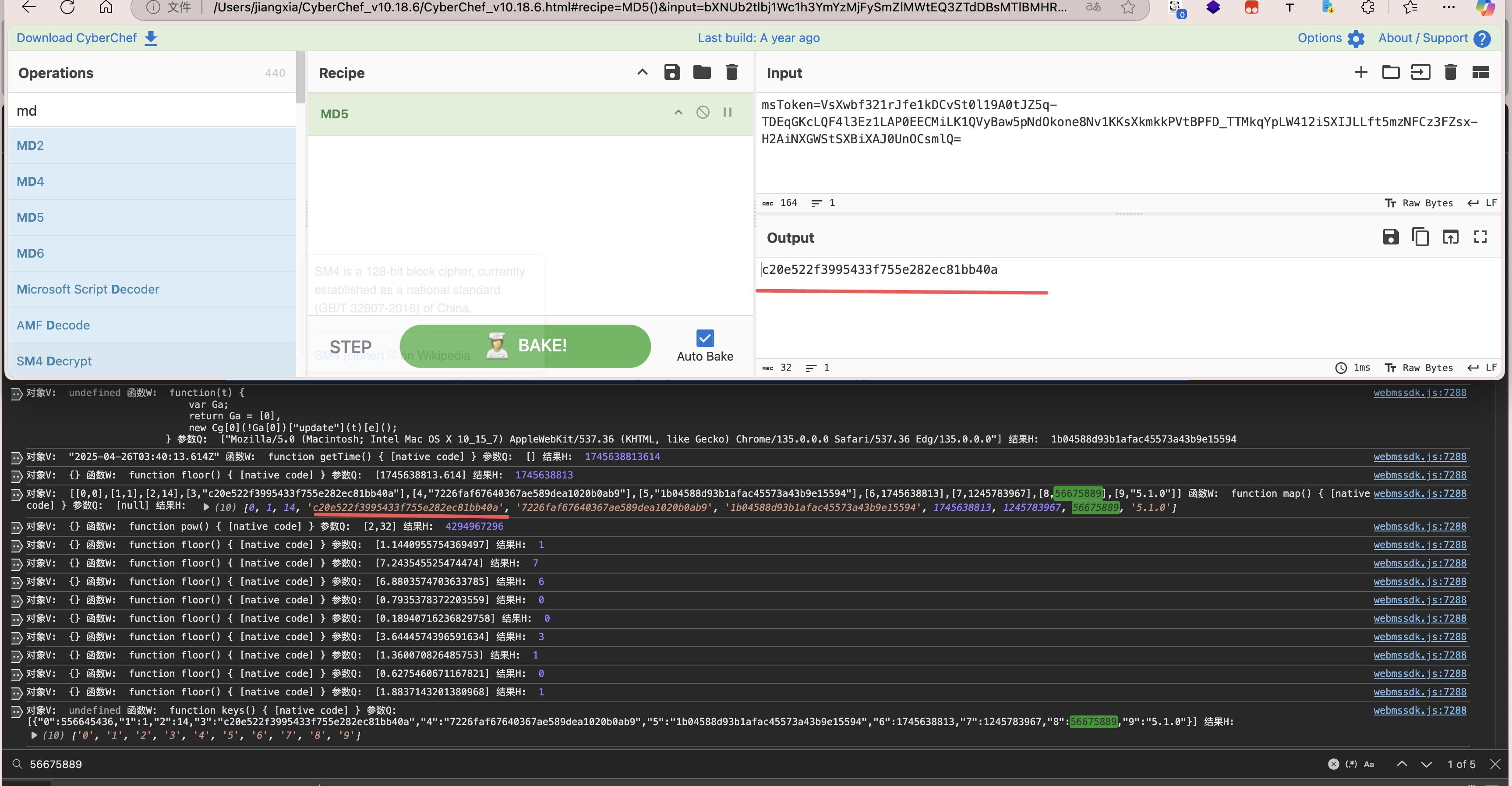
Task: Select MD5 in operations list
Action: click(x=152, y=217)
